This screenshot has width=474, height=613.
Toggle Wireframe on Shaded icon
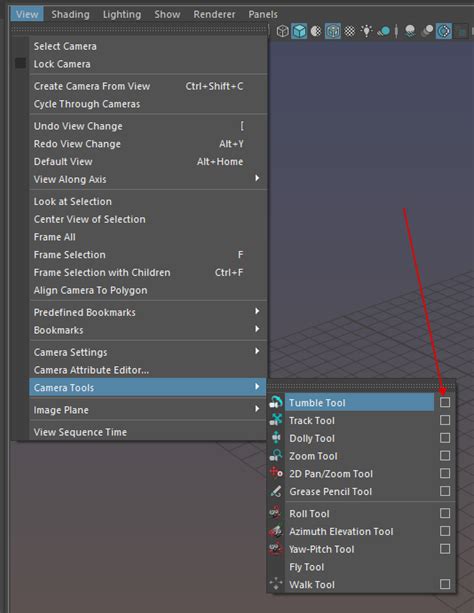click(333, 31)
